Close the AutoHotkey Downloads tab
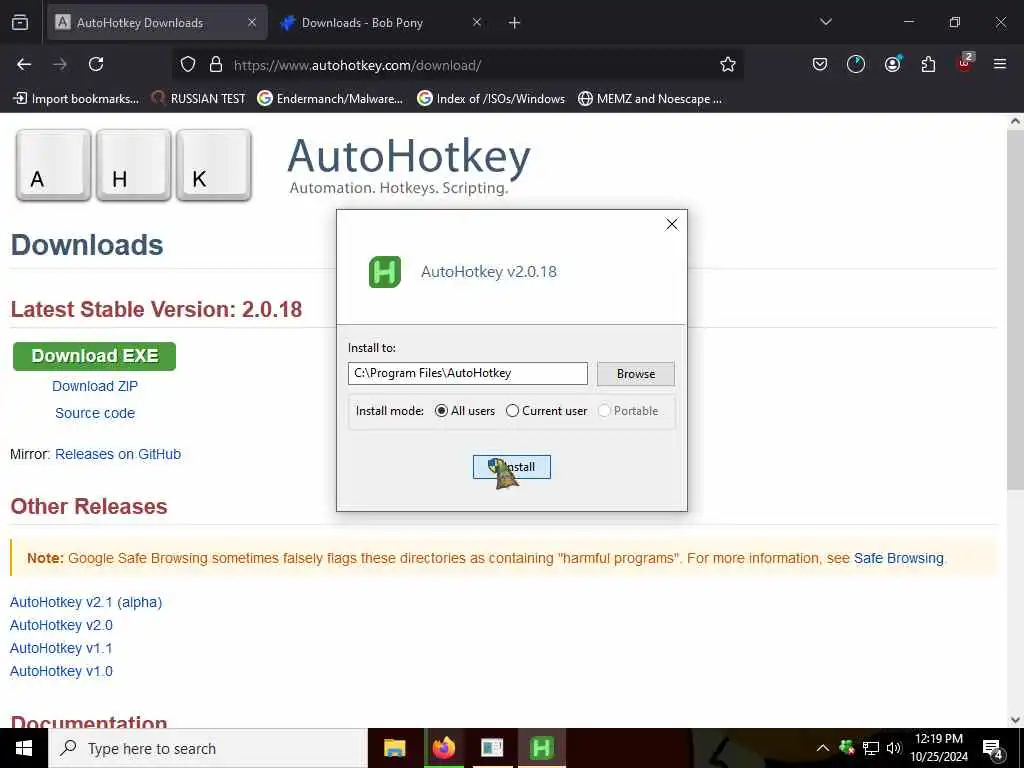Viewport: 1024px width, 768px height. [251, 23]
